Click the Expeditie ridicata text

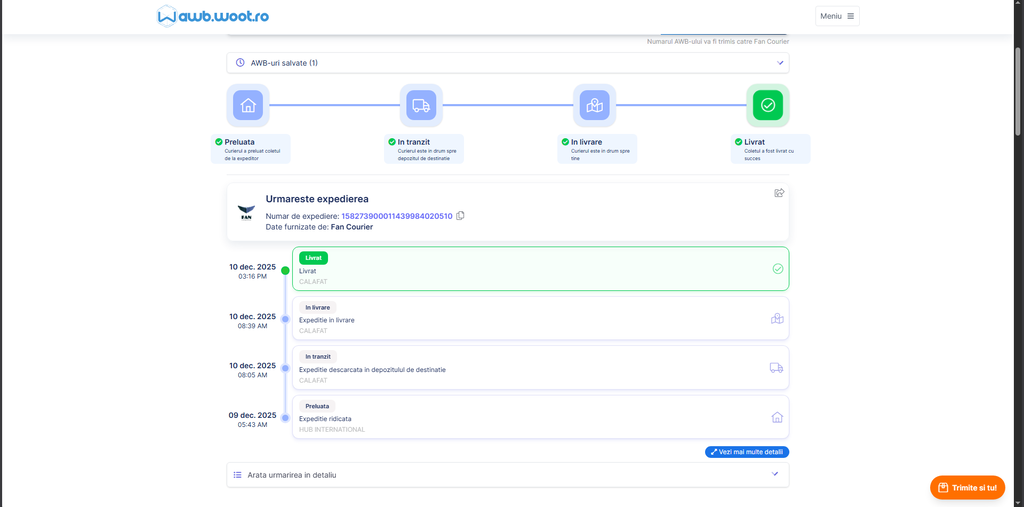(326, 418)
